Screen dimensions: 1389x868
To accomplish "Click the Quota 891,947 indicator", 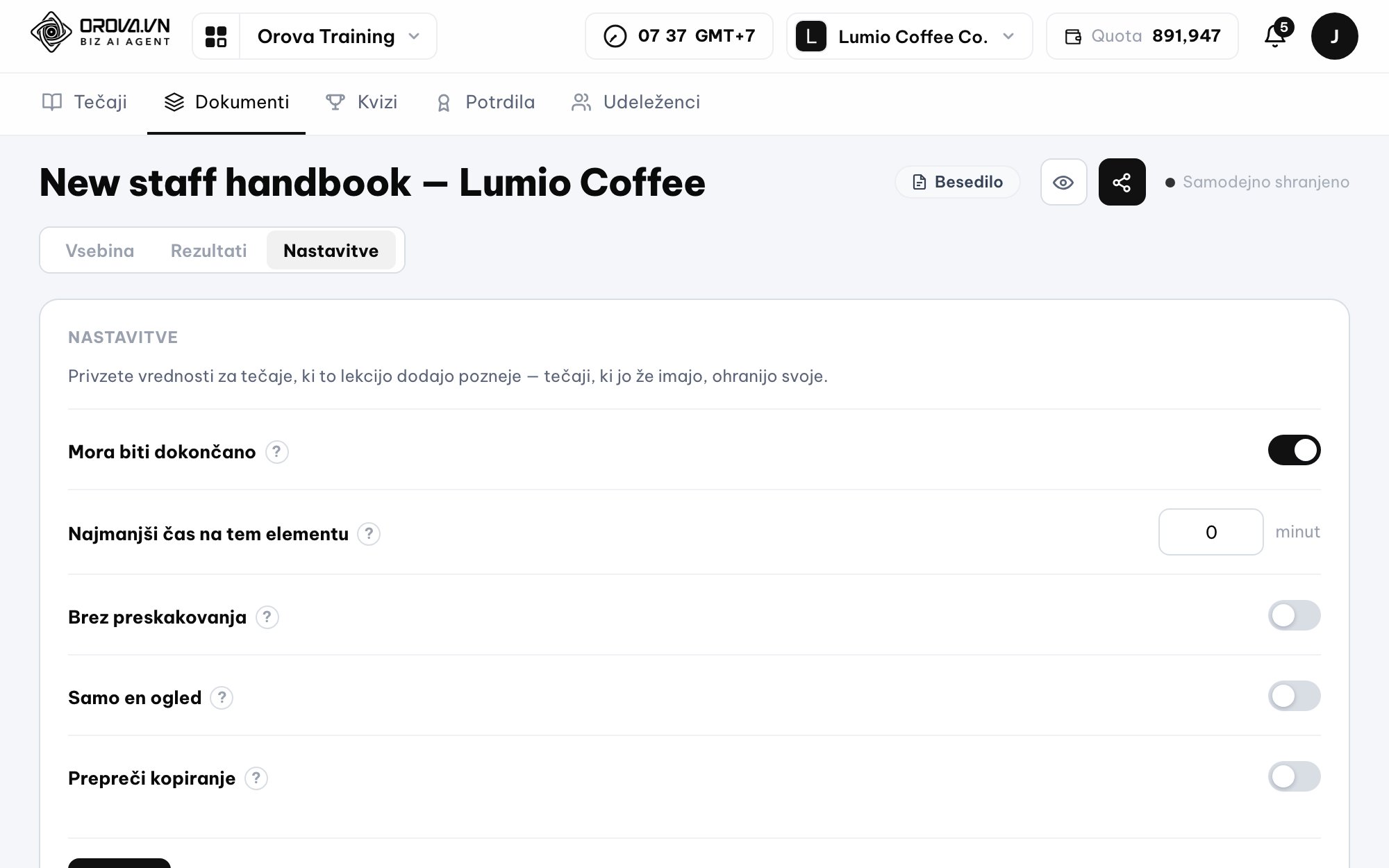I will coord(1142,36).
